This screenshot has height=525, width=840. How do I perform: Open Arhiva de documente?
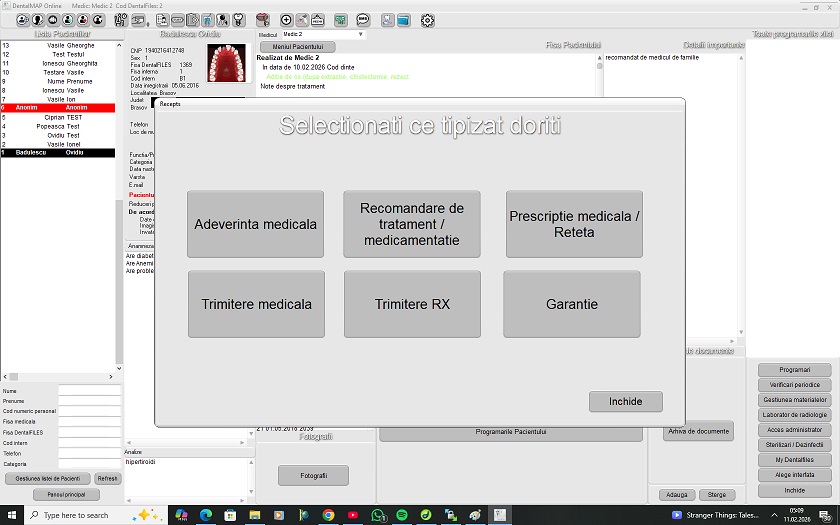(699, 431)
